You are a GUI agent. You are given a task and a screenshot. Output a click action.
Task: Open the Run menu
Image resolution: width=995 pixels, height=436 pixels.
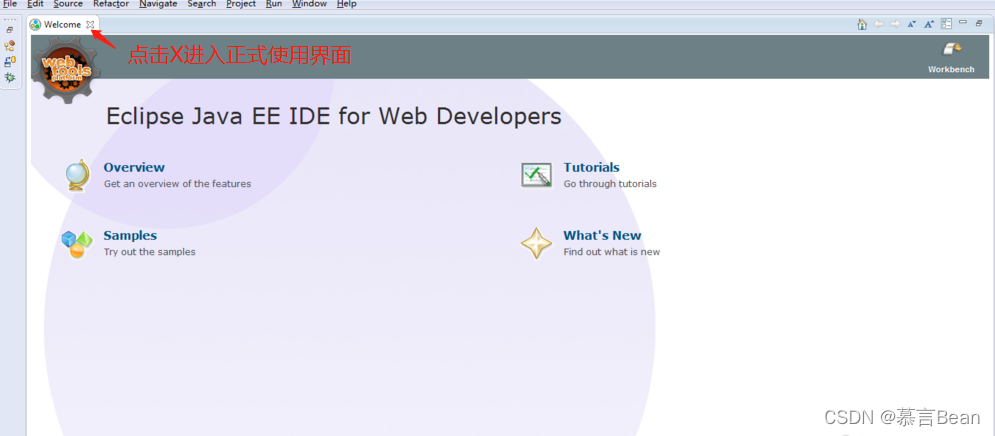point(273,4)
